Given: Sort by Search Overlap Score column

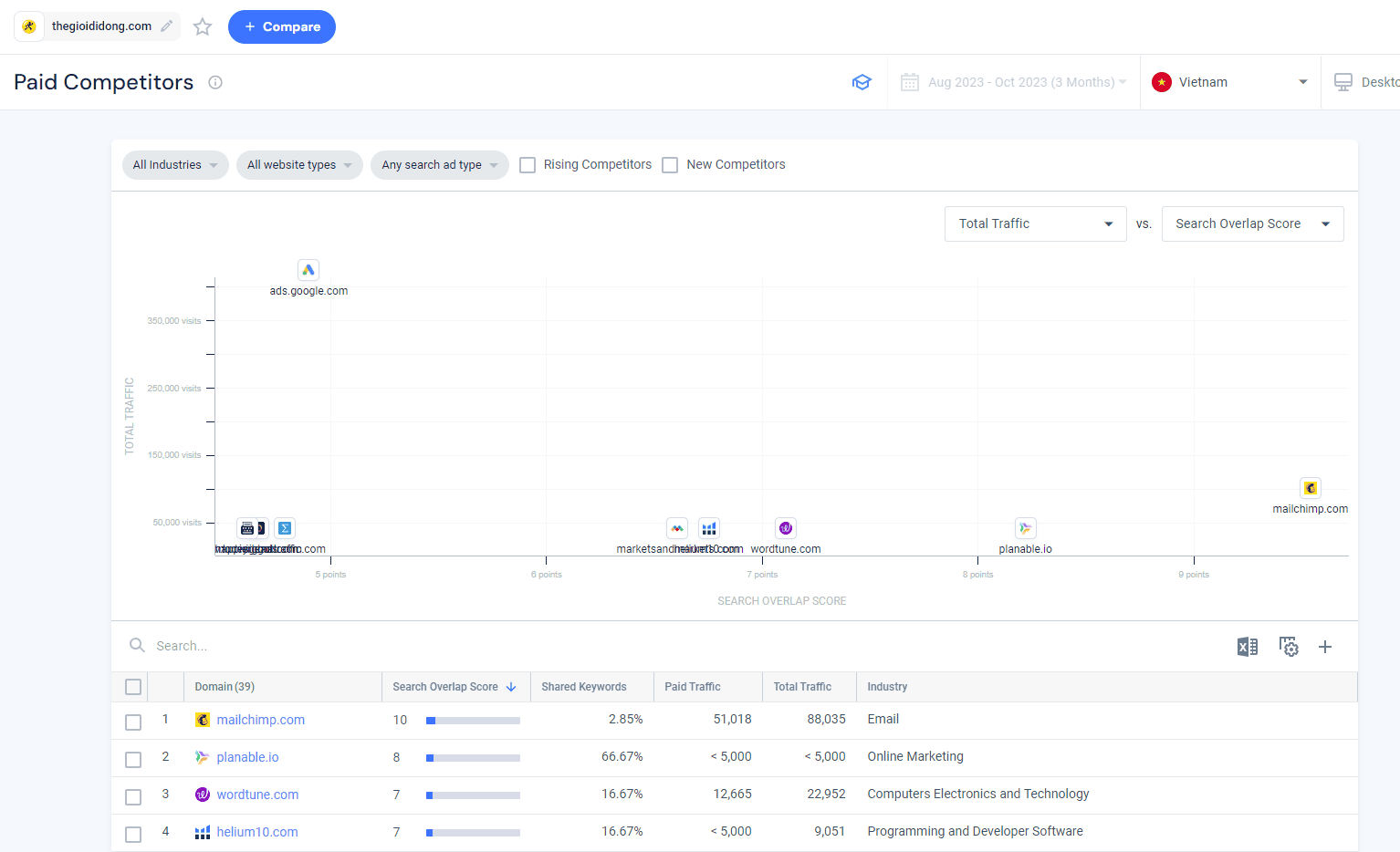Looking at the screenshot, I should [x=454, y=687].
